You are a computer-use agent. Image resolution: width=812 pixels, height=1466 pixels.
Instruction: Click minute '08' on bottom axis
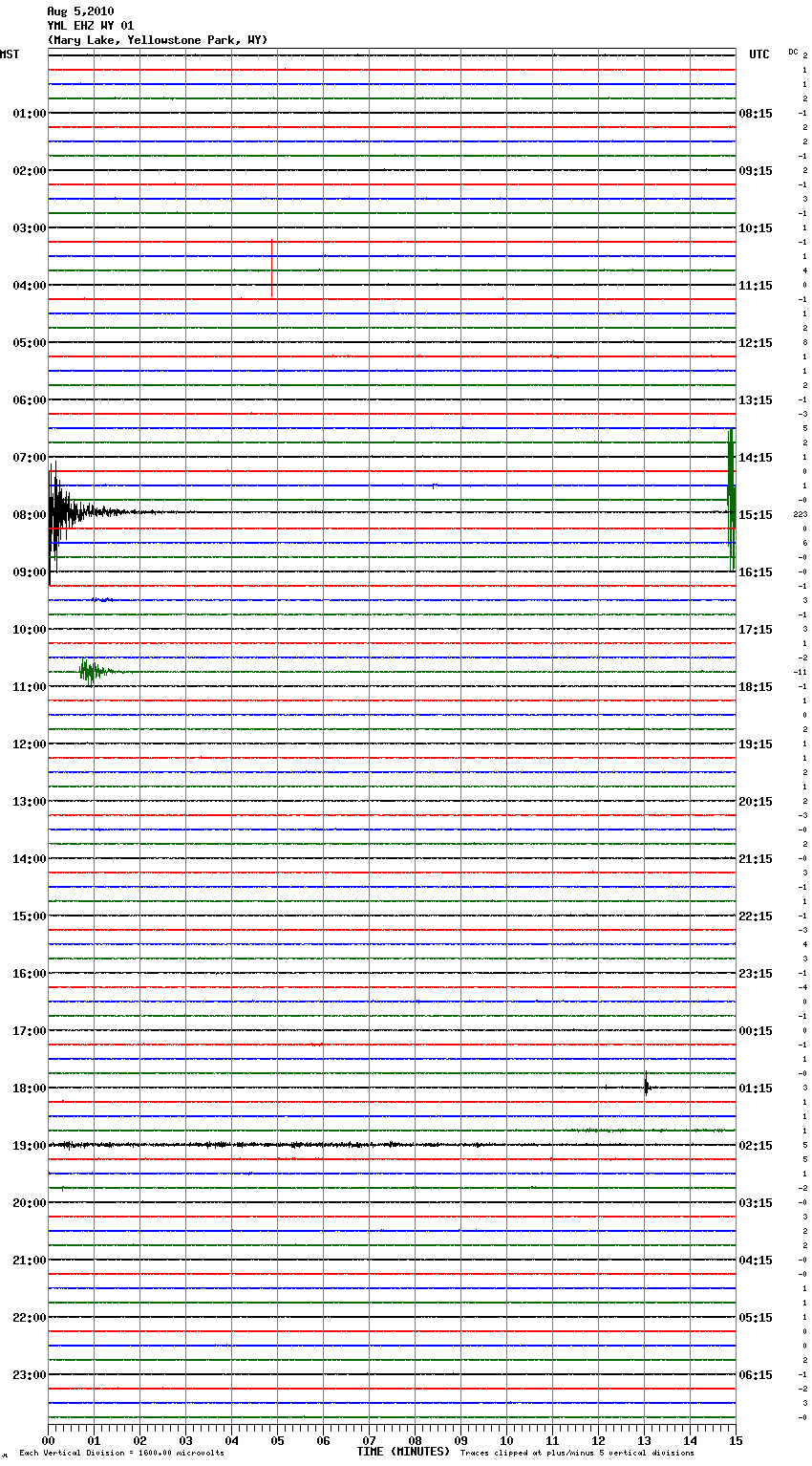point(416,1440)
